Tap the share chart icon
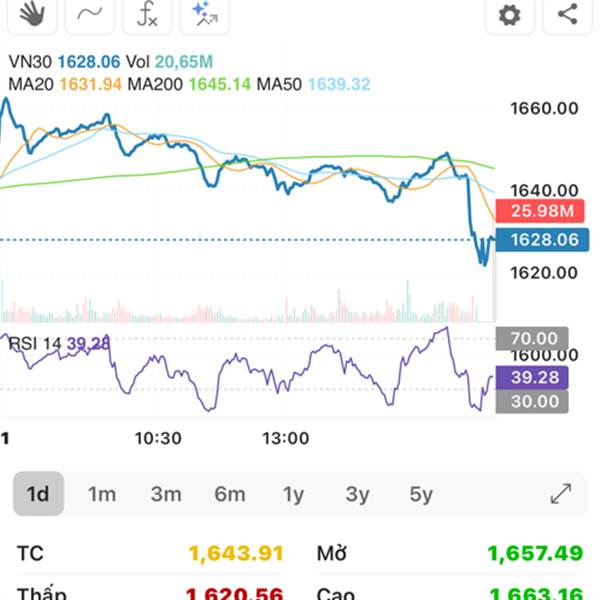This screenshot has height=600, width=600. (567, 15)
